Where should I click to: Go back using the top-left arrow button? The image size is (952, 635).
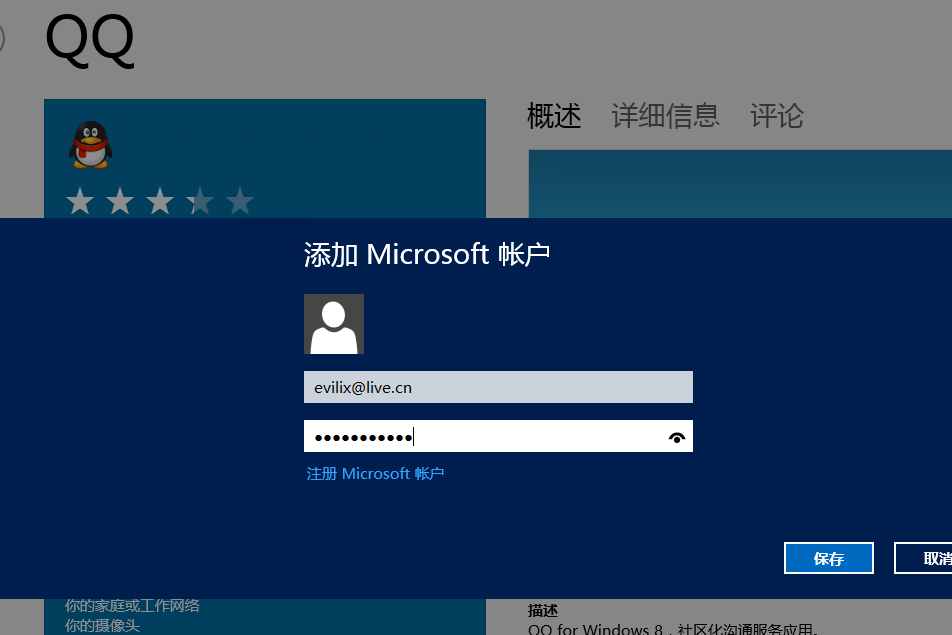(x=2, y=38)
